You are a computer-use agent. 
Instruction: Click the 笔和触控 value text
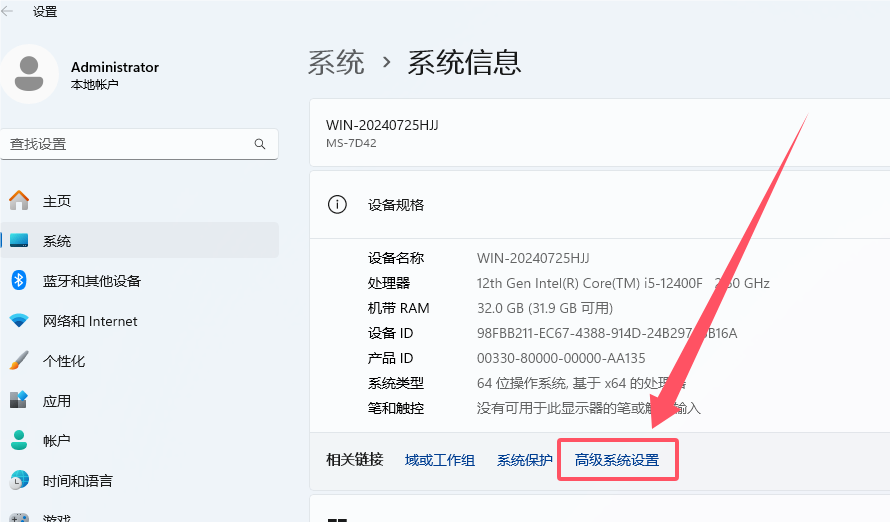[x=589, y=408]
